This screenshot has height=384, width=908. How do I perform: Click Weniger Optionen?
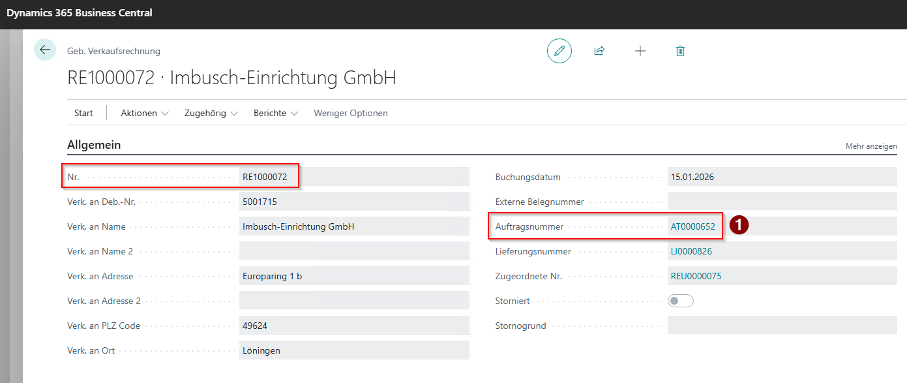350,113
